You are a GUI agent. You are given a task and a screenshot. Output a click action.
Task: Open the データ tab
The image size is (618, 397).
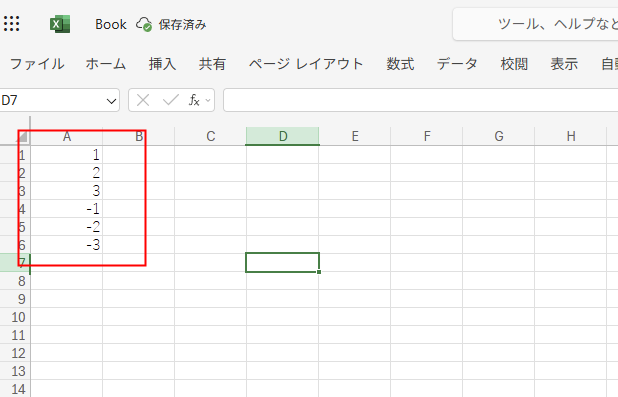(457, 63)
